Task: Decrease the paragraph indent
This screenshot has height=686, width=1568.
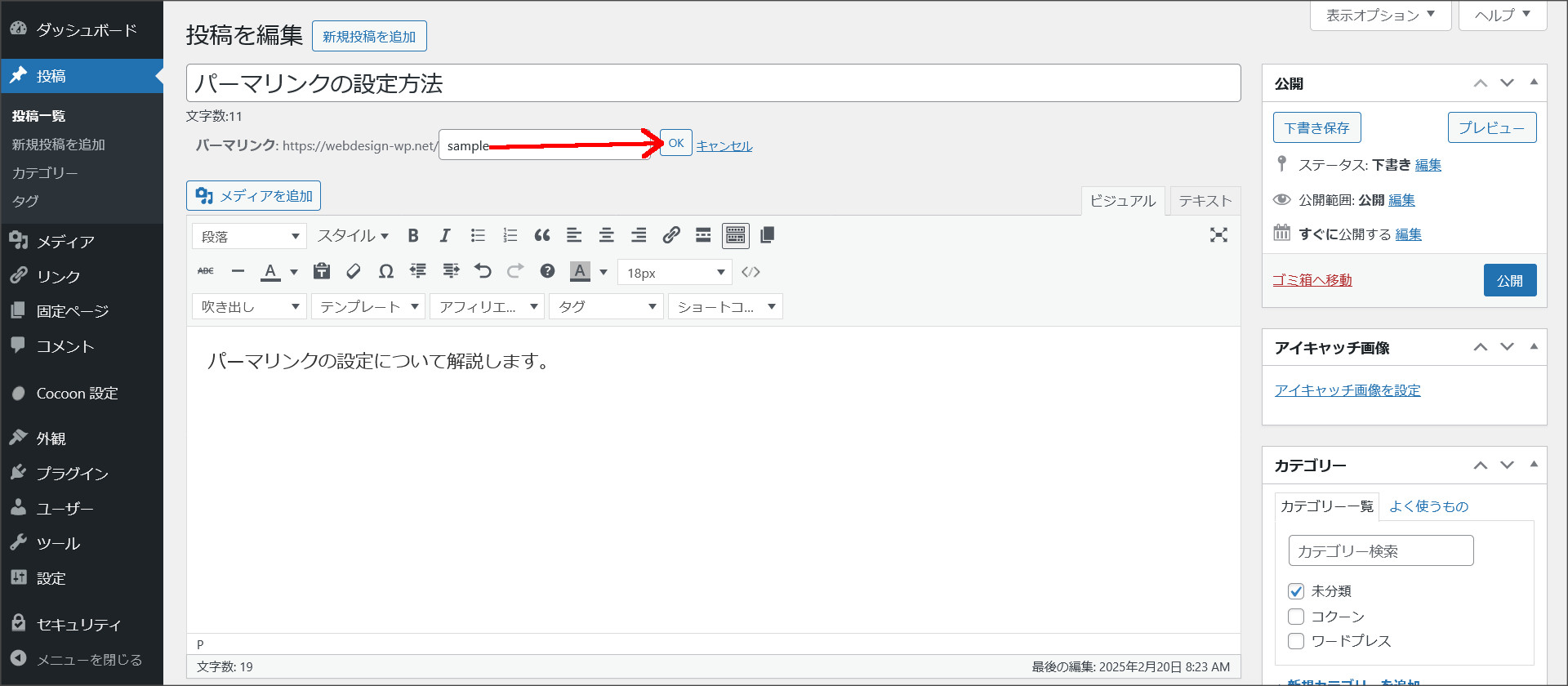Action: (x=418, y=272)
